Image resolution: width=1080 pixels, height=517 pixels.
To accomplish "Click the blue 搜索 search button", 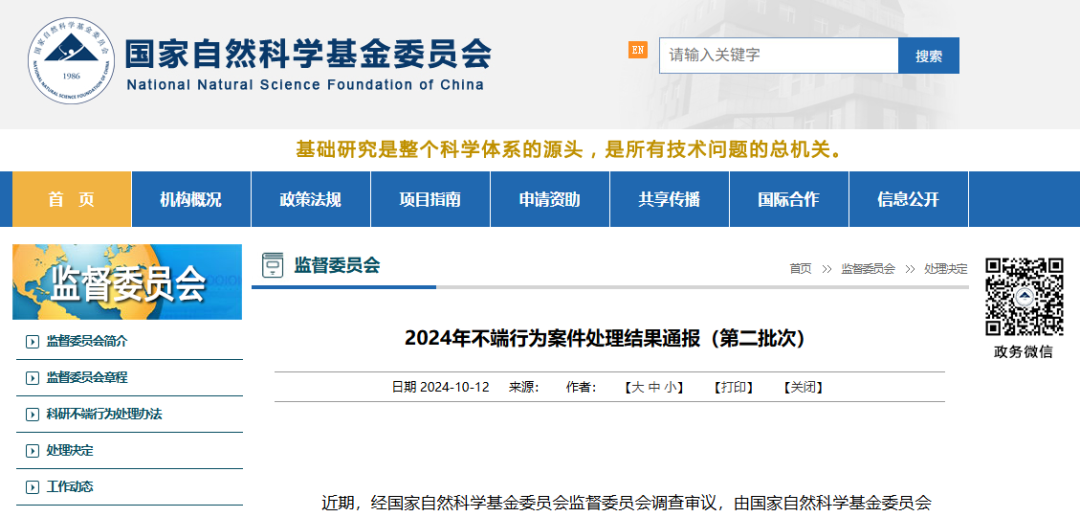I will pyautogui.click(x=928, y=56).
